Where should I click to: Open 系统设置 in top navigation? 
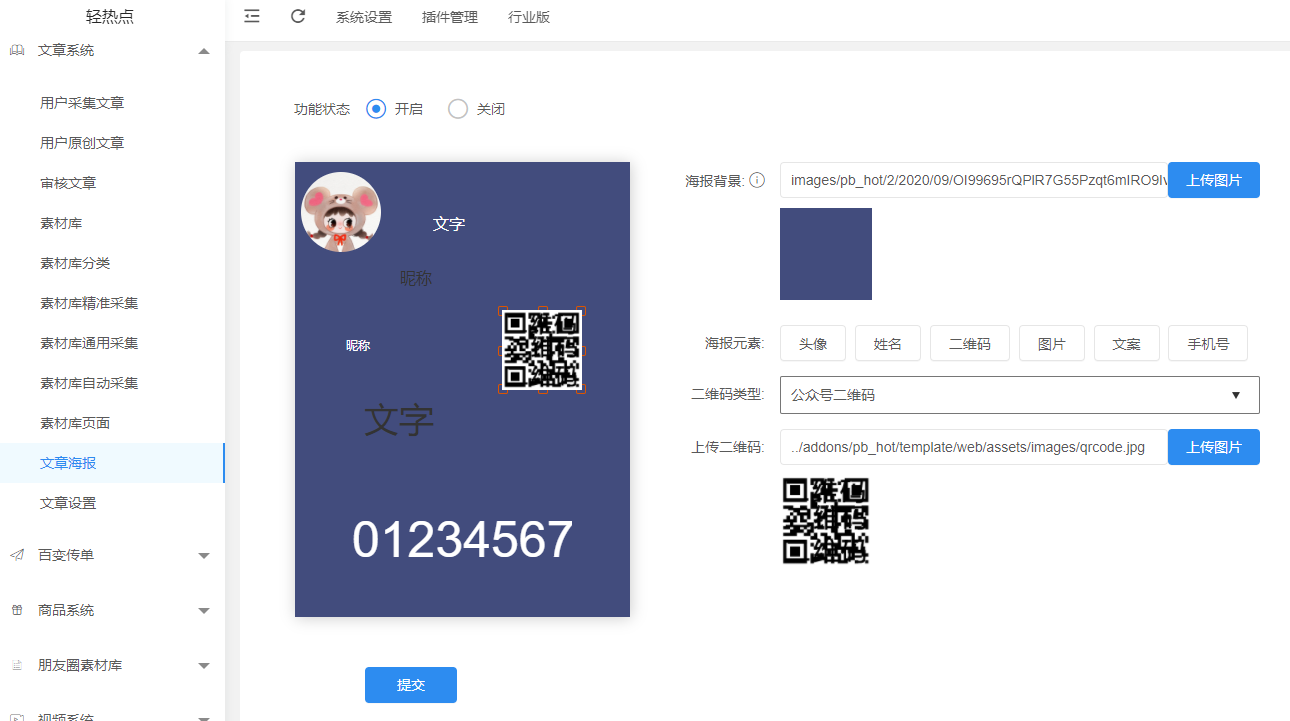(364, 17)
